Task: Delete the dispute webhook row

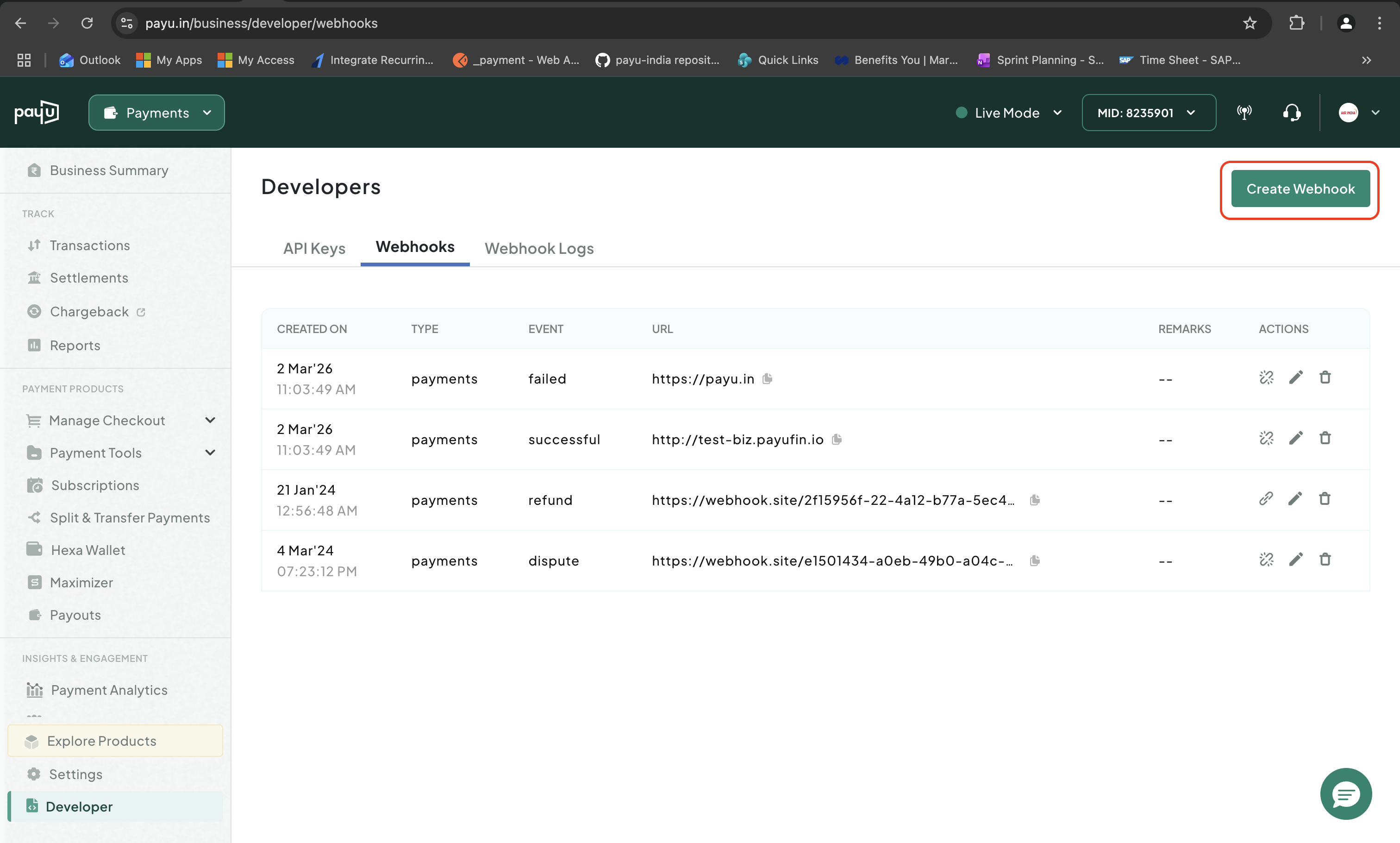Action: point(1325,560)
